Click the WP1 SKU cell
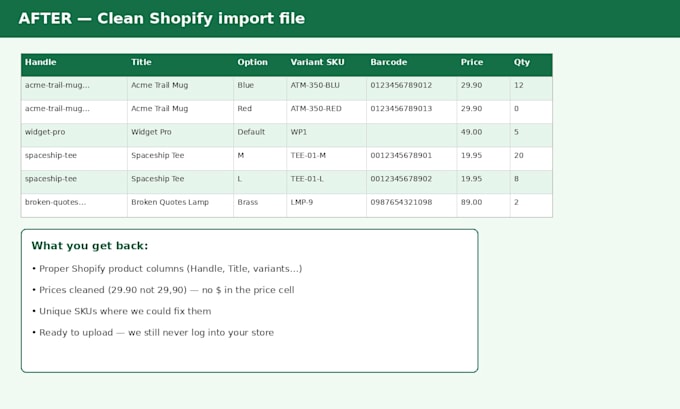This screenshot has width=680, height=409. tap(327, 135)
